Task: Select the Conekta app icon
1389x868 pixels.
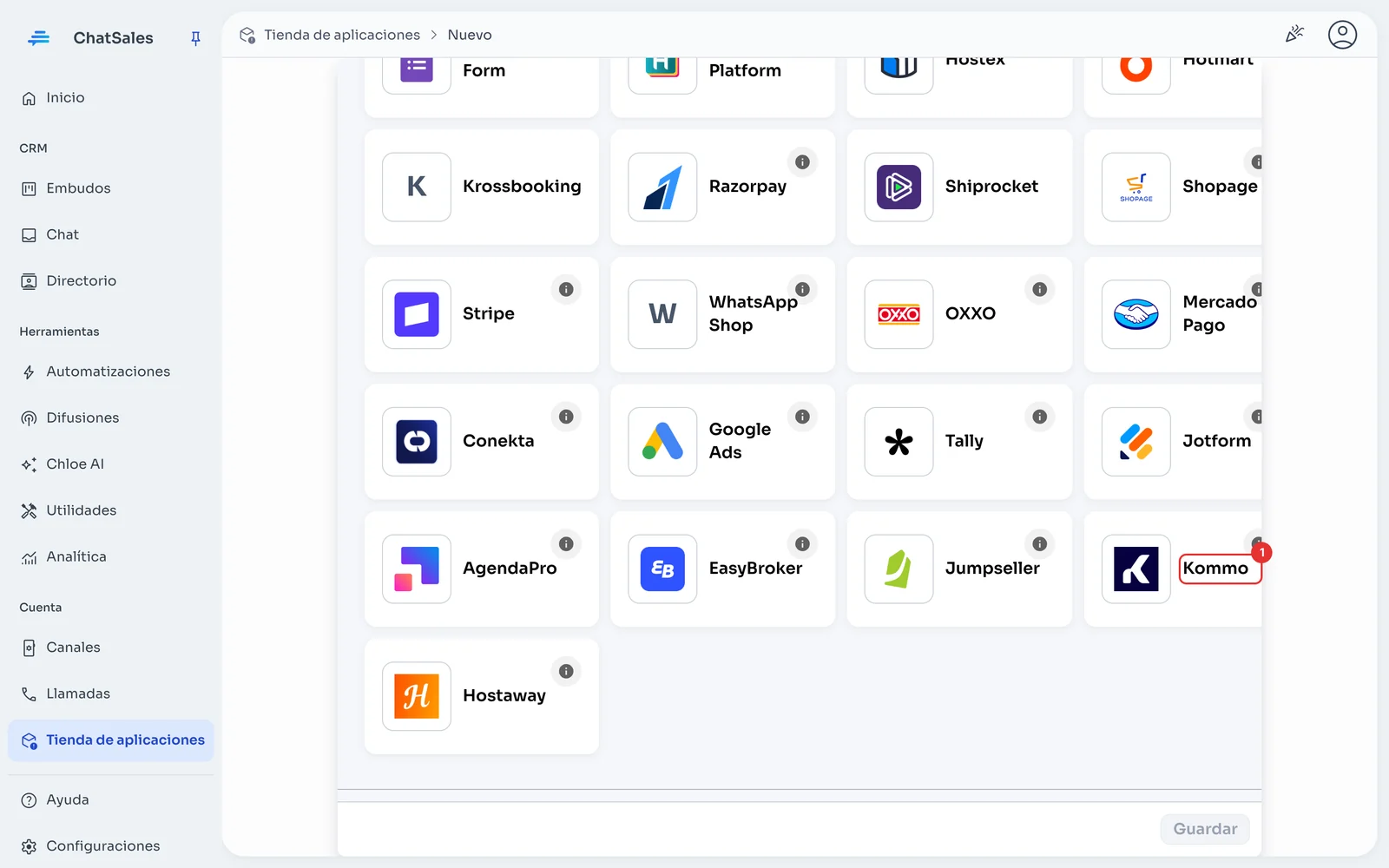Action: [417, 441]
